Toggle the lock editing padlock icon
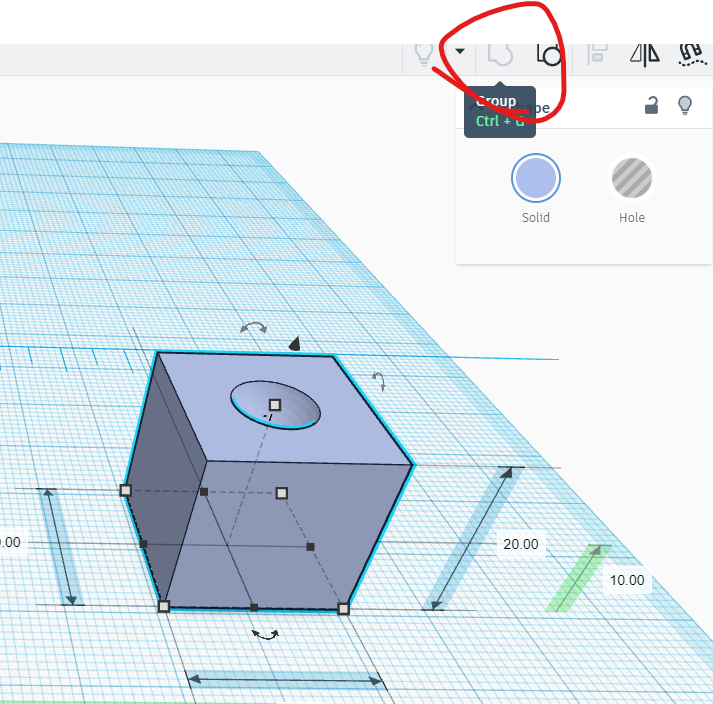This screenshot has width=713, height=704. pos(651,105)
